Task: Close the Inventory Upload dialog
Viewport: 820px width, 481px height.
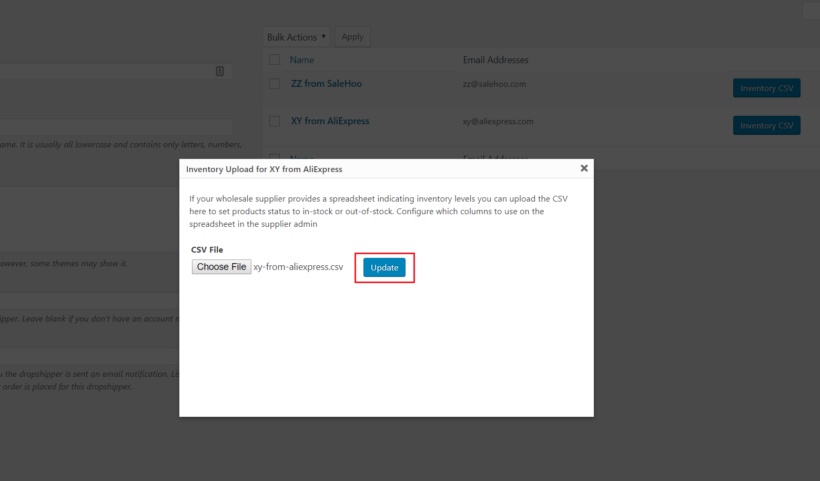Action: (x=584, y=168)
